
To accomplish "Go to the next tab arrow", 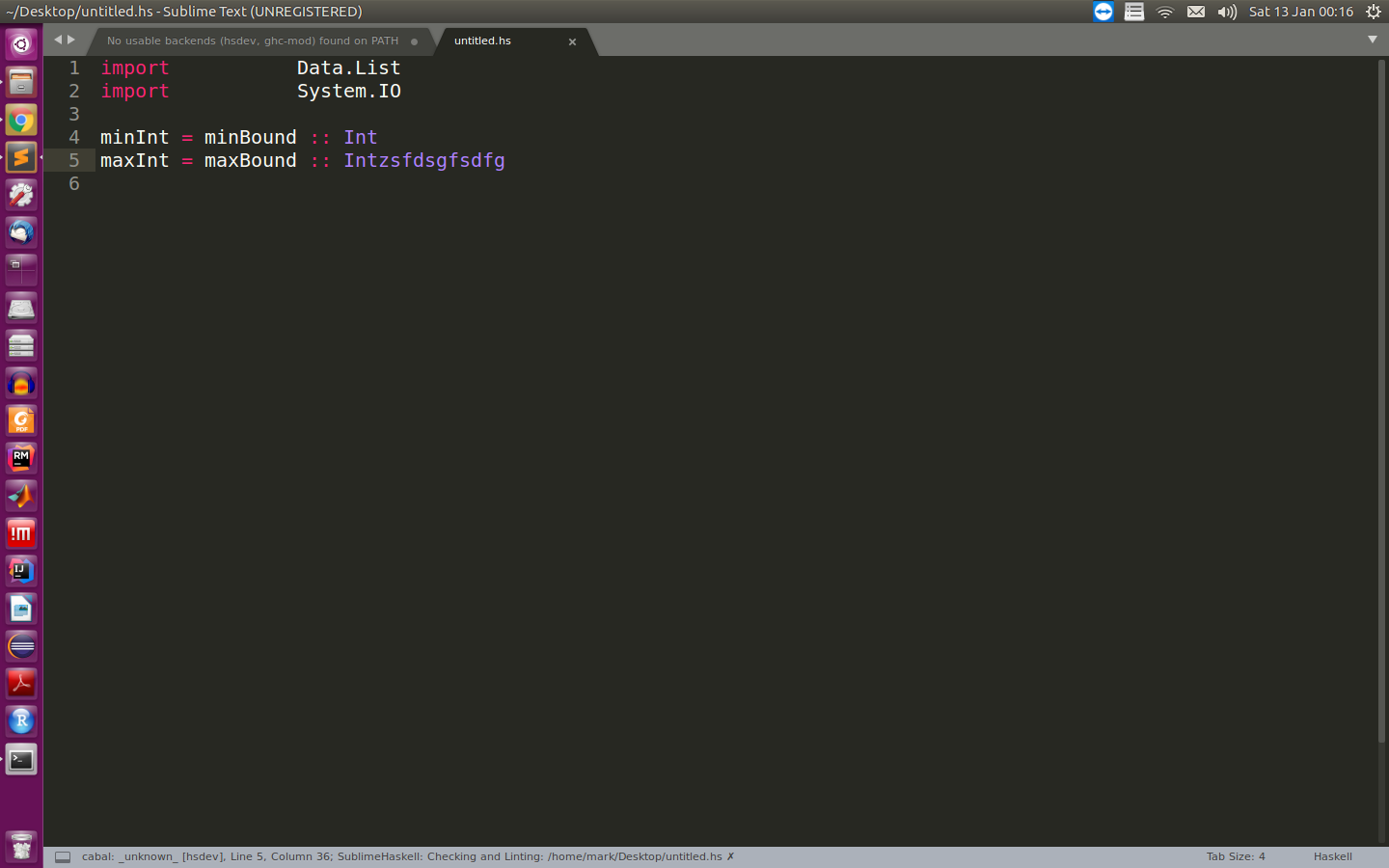I will (x=71, y=40).
